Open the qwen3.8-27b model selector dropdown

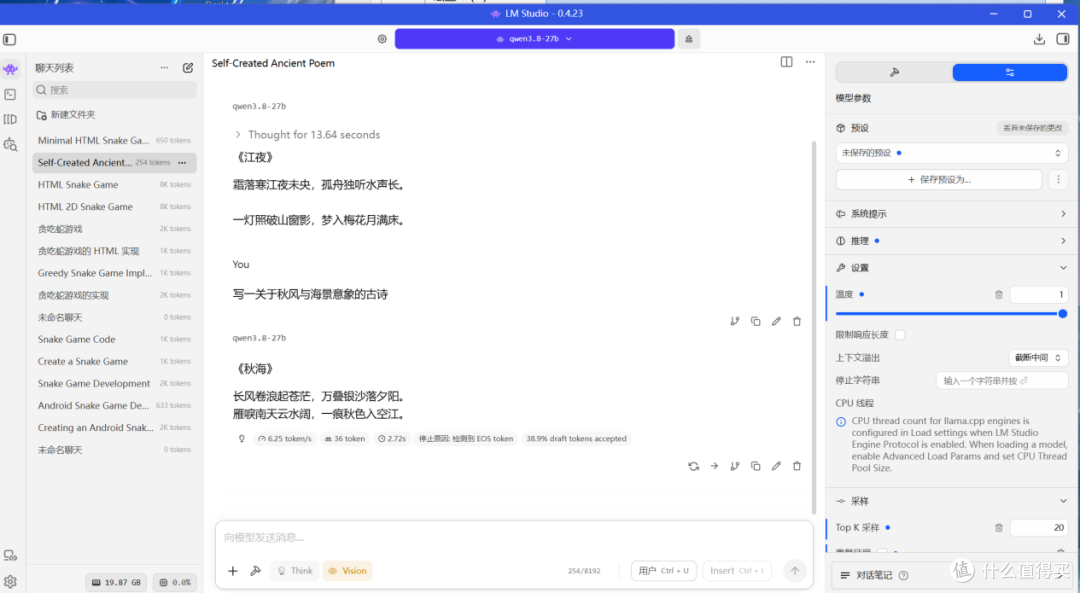click(x=534, y=39)
